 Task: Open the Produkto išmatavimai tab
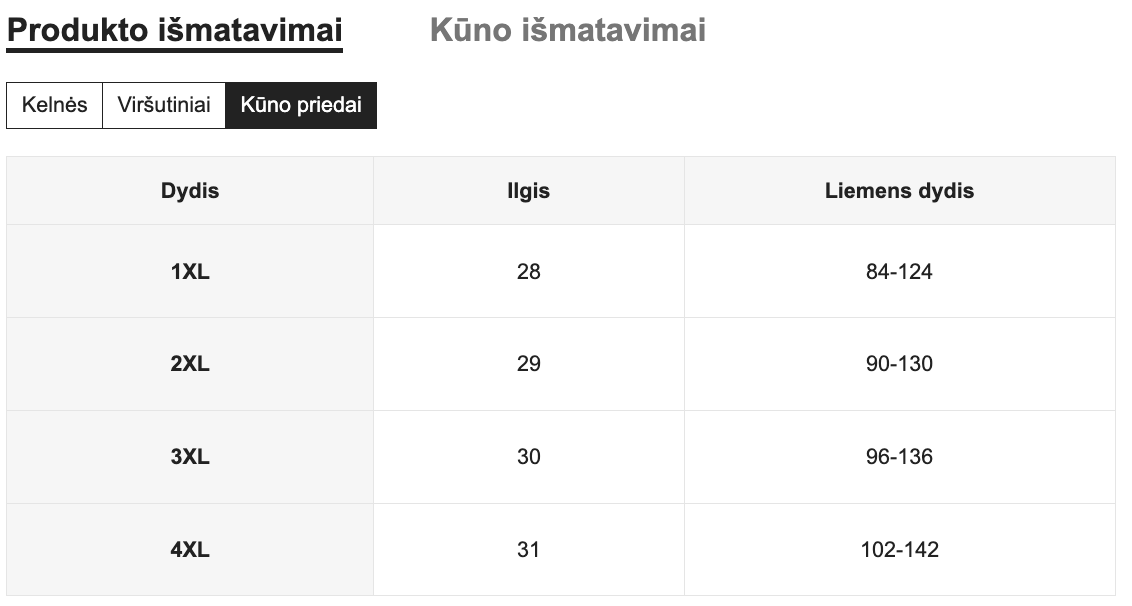(x=175, y=30)
